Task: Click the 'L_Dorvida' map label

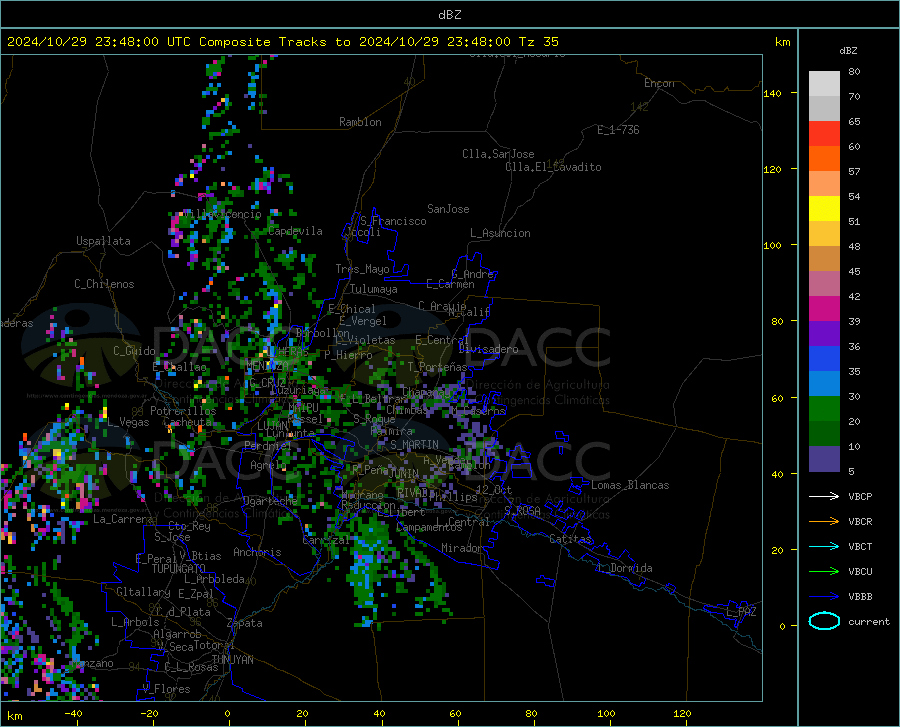Action: (x=624, y=568)
